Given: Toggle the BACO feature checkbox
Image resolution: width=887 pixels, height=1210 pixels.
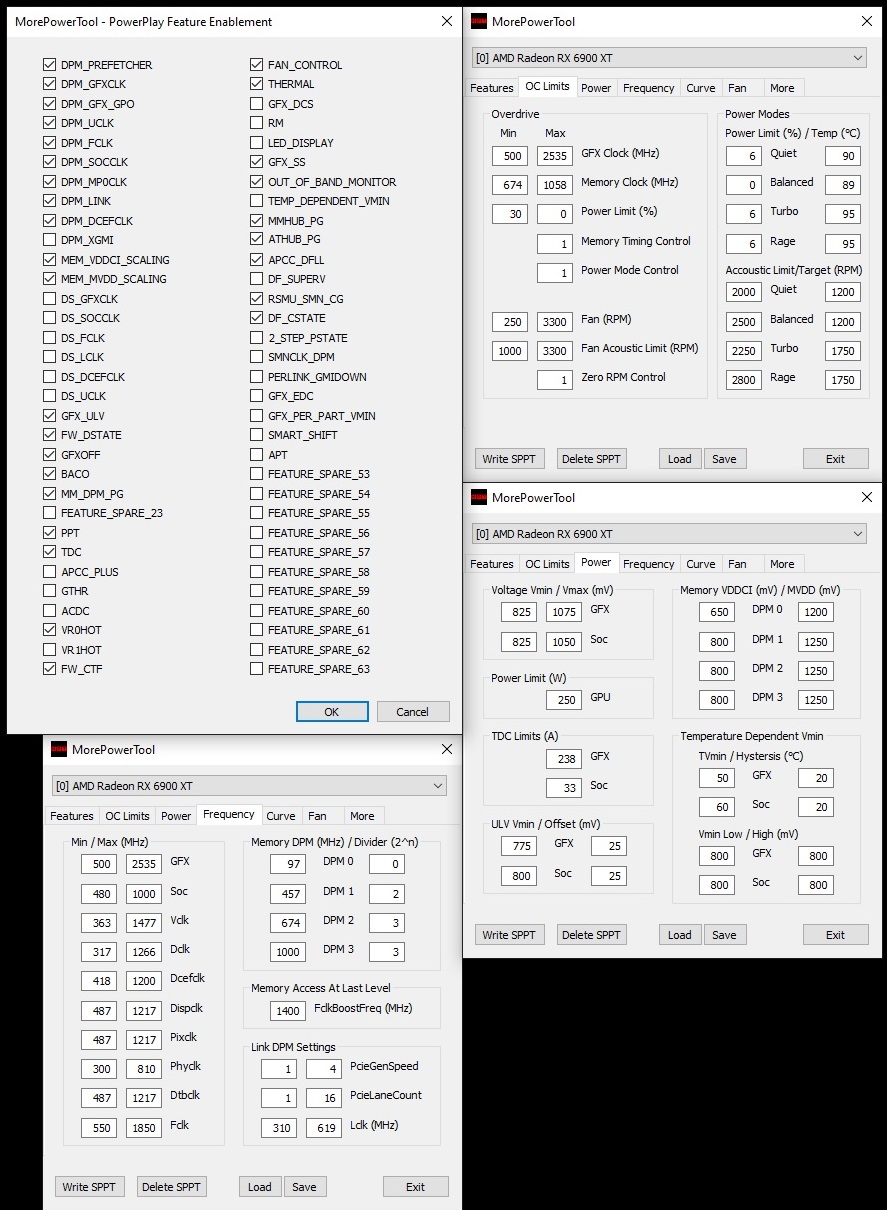Looking at the screenshot, I should click(50, 474).
